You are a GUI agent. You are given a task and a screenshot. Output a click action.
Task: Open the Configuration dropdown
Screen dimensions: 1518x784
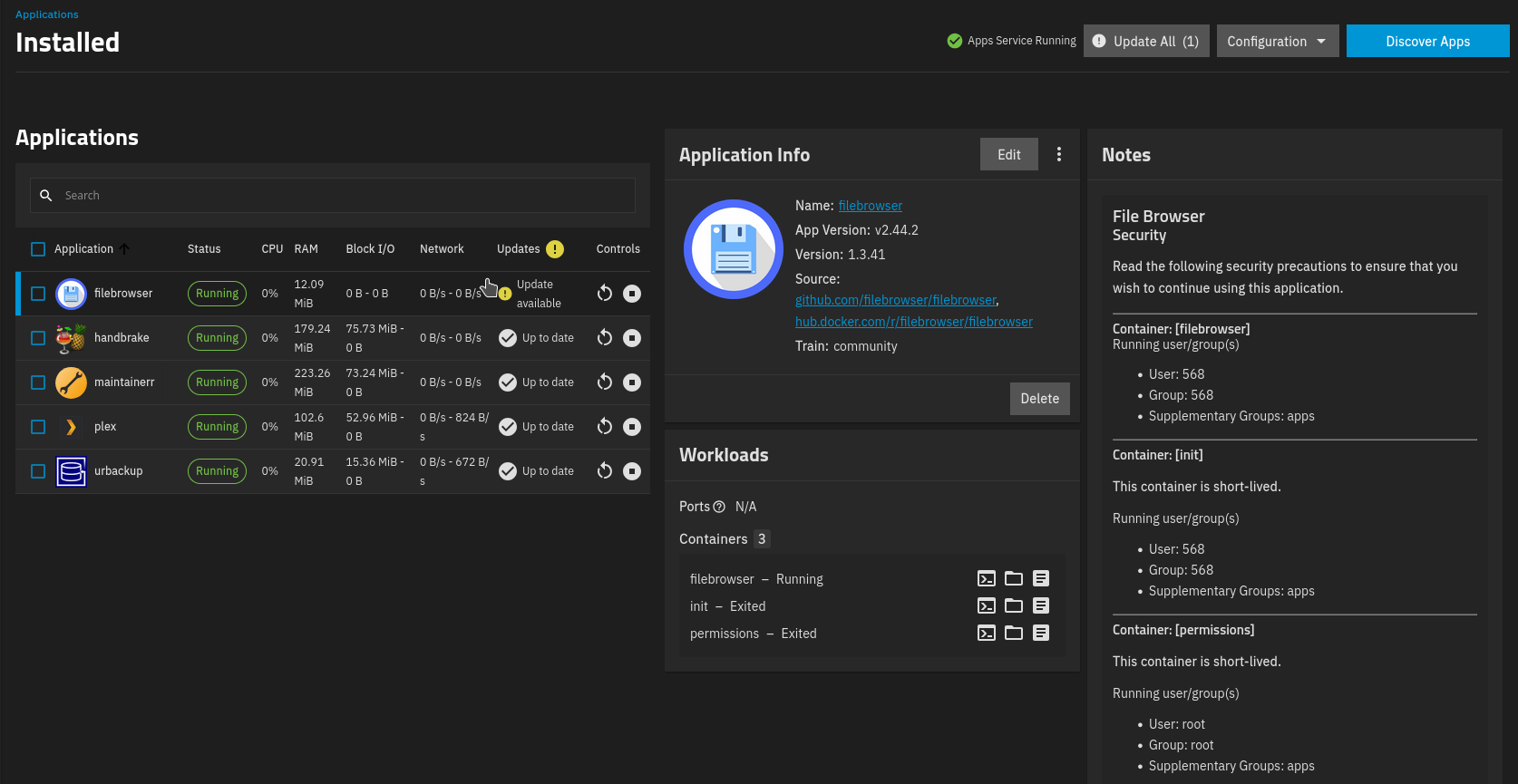pos(1277,42)
